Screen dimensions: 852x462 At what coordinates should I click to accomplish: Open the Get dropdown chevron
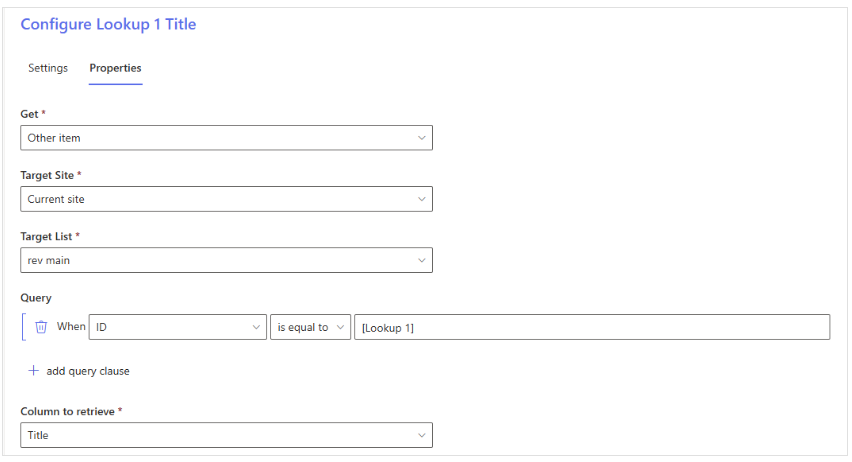[x=421, y=138]
